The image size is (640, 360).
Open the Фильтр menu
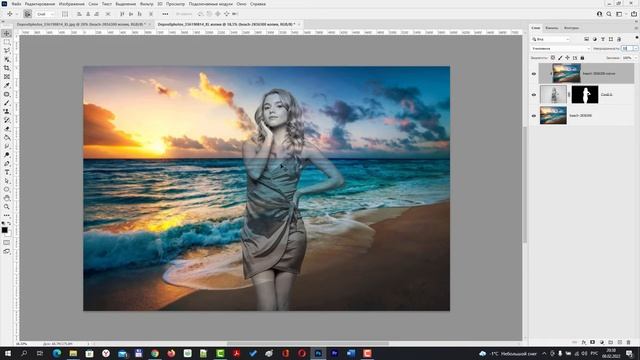click(147, 4)
